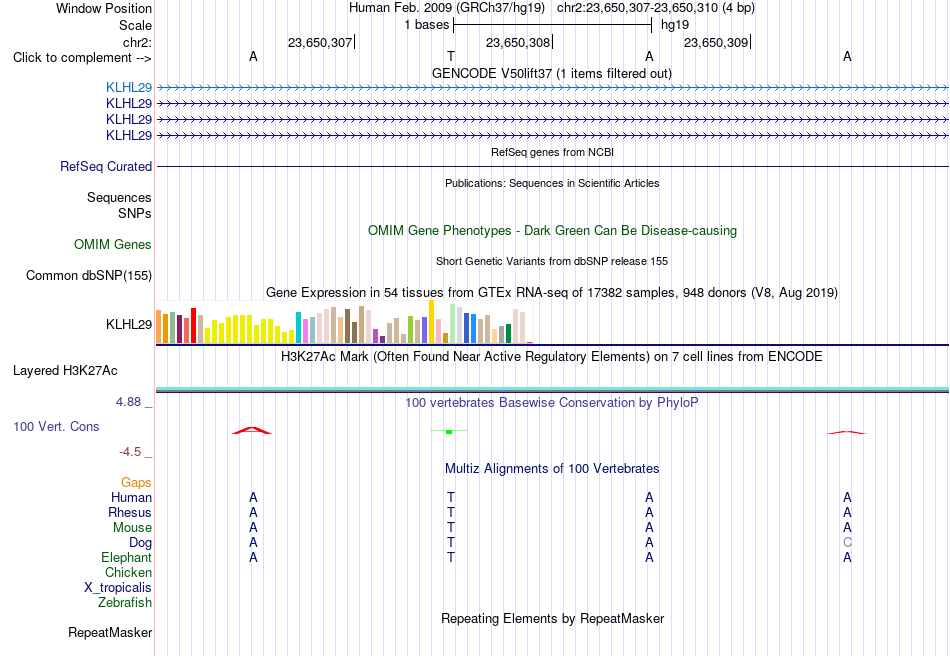This screenshot has height=656, width=950.
Task: Click 'Repeating Elements by RepeatMasker' title
Action: pos(552,619)
